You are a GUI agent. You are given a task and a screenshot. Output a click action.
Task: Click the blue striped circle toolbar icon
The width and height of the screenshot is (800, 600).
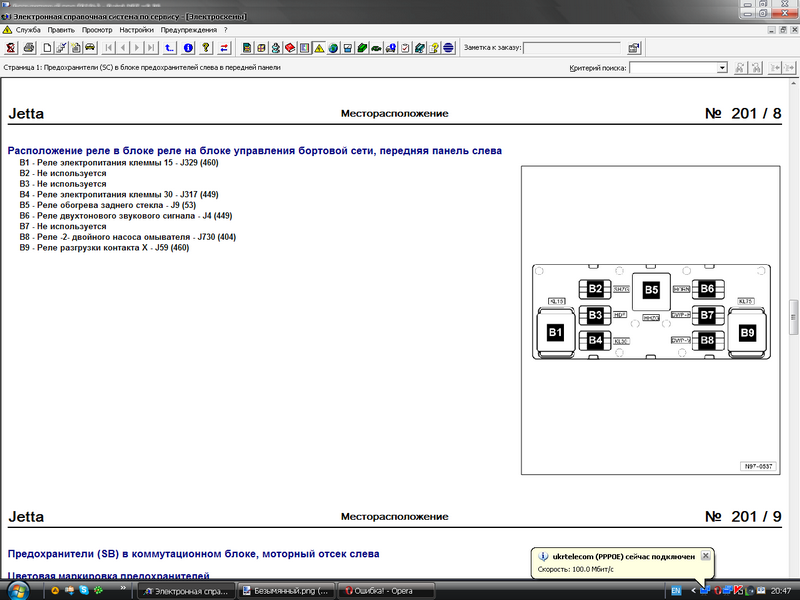pyautogui.click(x=448, y=48)
